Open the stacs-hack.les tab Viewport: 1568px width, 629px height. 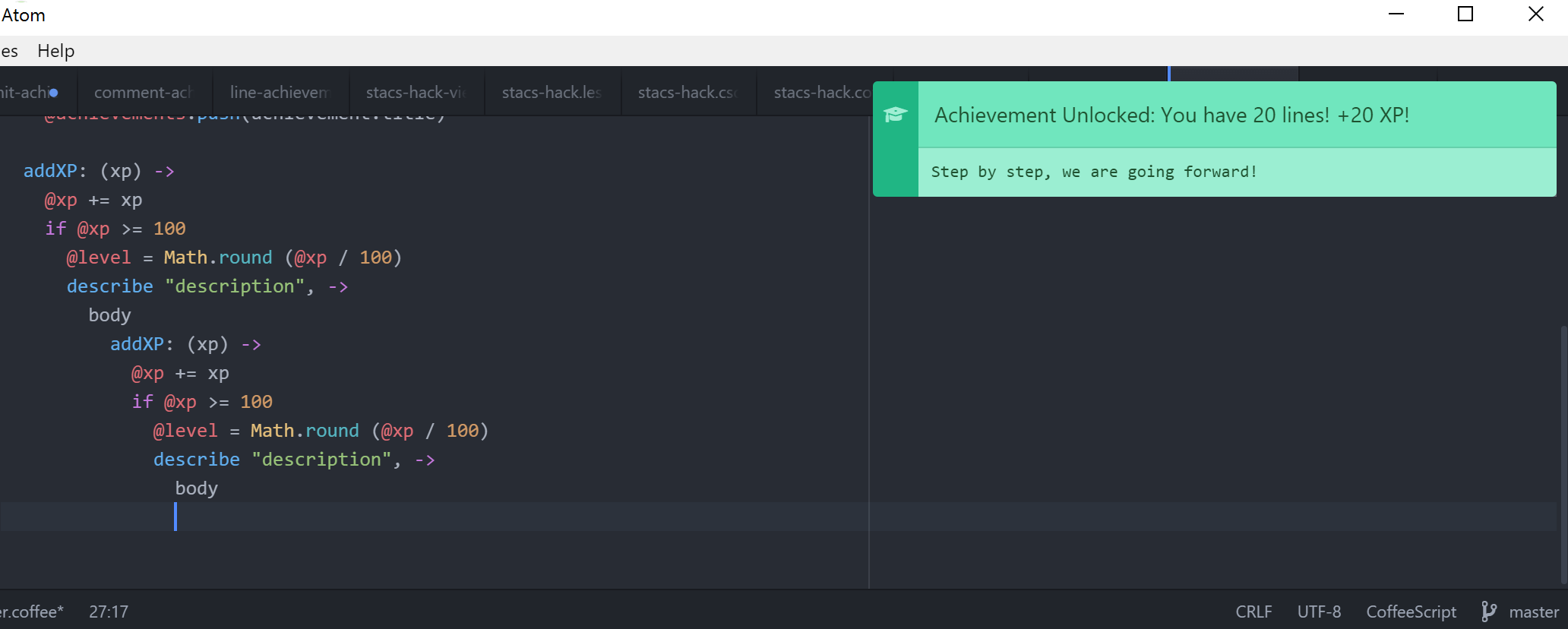[552, 93]
